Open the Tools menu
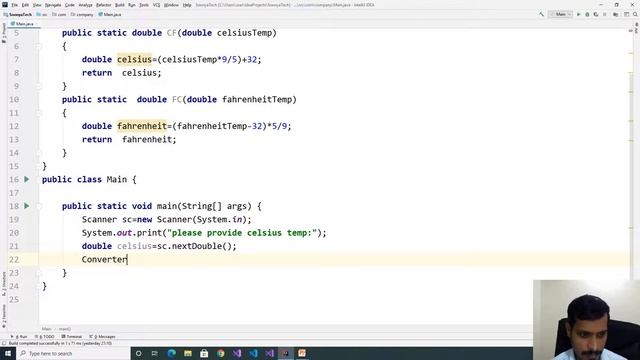The width and height of the screenshot is (640, 360). click(x=144, y=5)
